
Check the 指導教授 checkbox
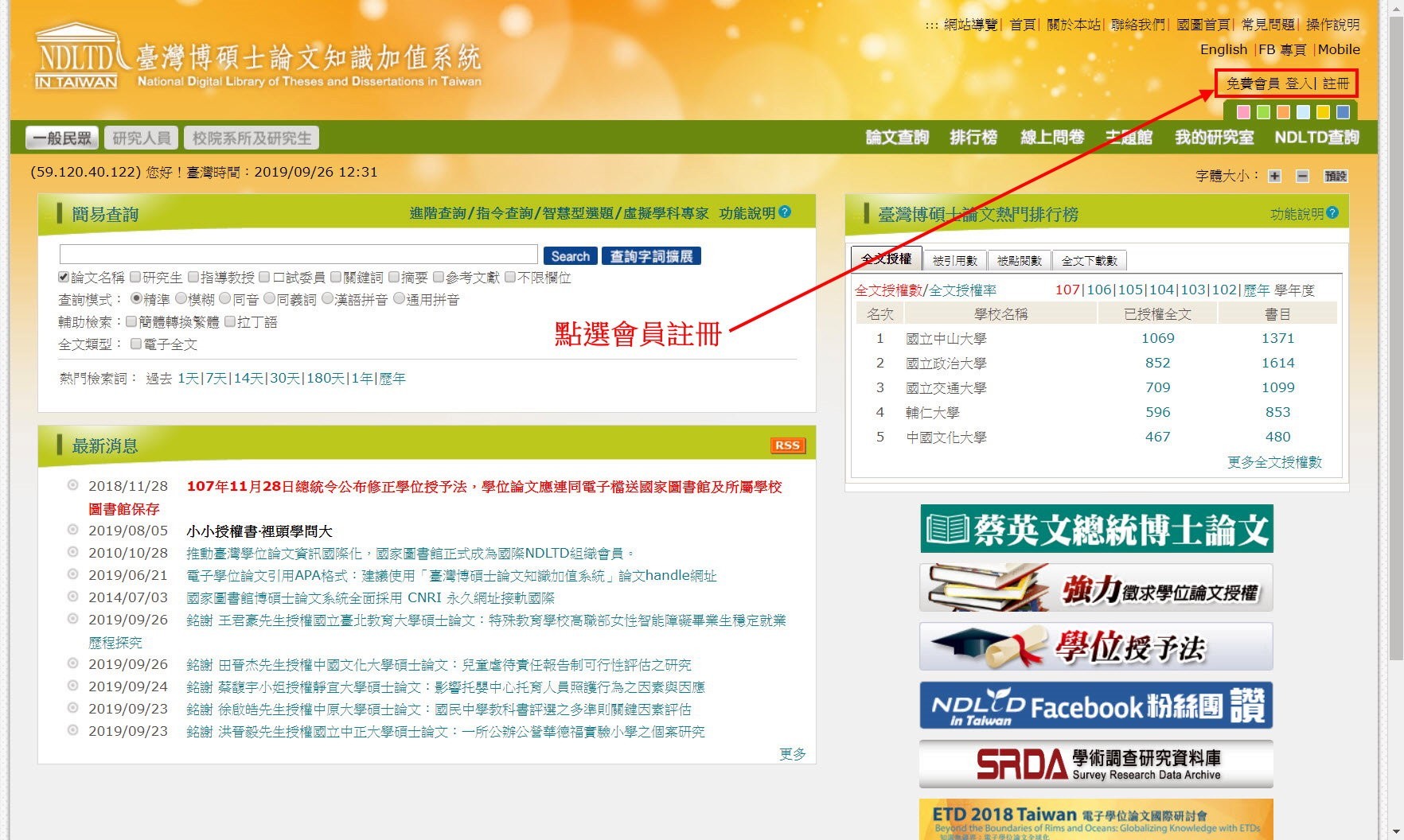[193, 277]
